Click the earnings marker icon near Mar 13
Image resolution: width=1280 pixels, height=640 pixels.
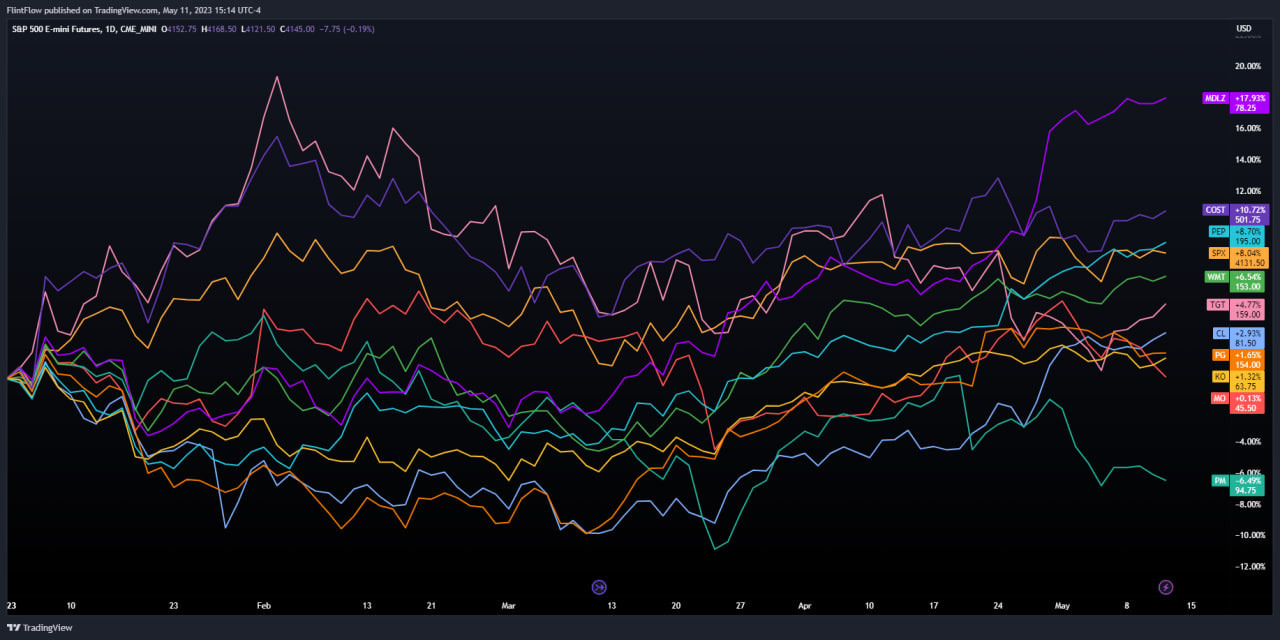coord(599,587)
